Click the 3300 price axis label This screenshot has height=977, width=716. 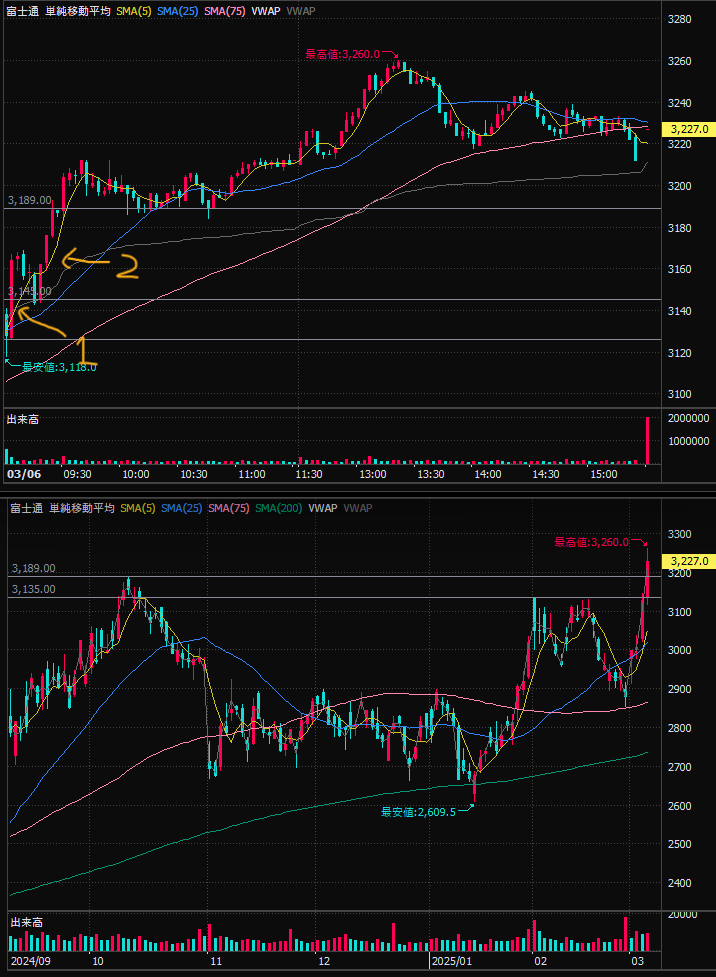[x=679, y=534]
